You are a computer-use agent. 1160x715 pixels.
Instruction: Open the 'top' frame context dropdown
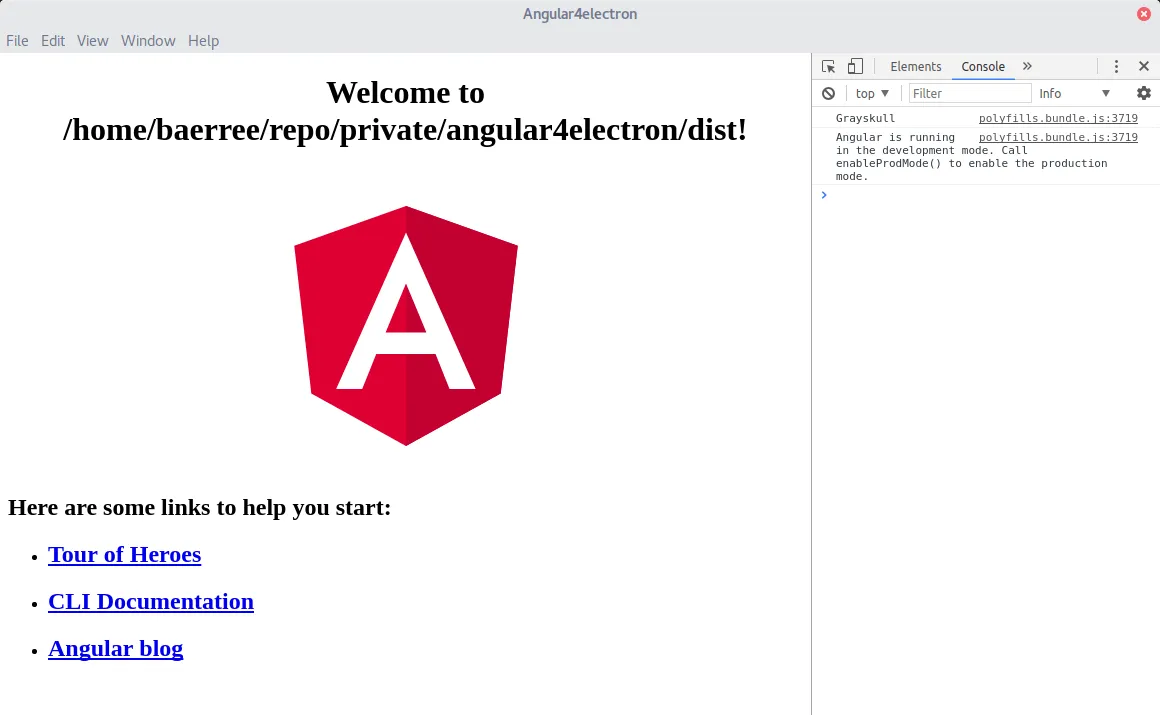coord(871,93)
